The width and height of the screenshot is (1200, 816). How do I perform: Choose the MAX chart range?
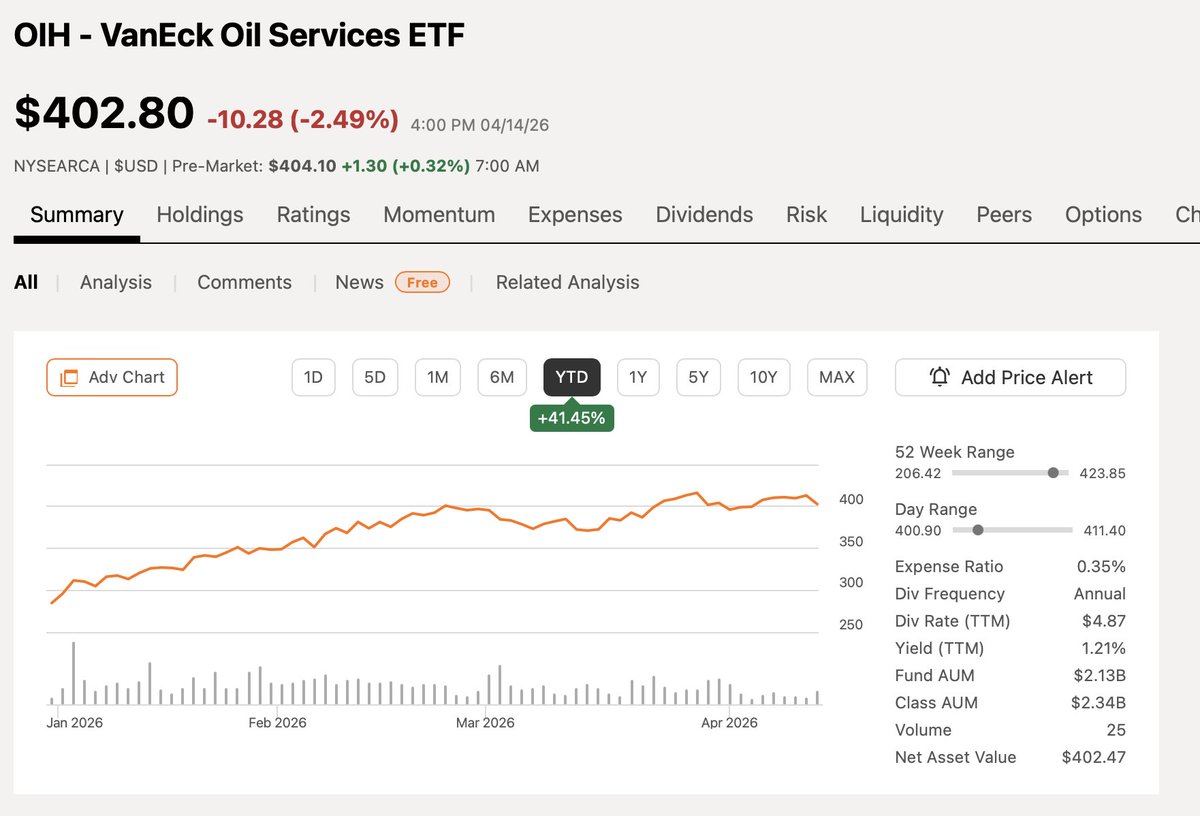pyautogui.click(x=837, y=377)
